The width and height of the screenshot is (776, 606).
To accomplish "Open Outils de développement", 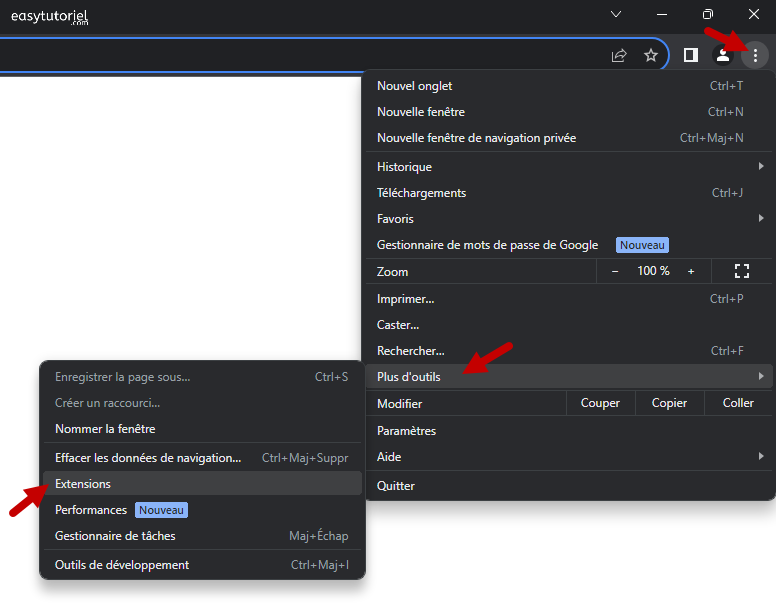I will point(202,565).
